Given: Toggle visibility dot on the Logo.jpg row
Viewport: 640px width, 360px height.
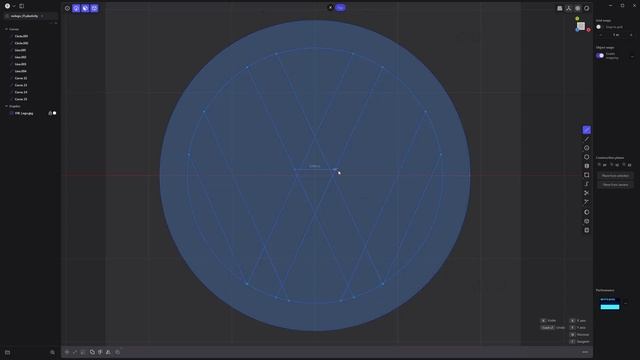Looking at the screenshot, I should point(55,113).
